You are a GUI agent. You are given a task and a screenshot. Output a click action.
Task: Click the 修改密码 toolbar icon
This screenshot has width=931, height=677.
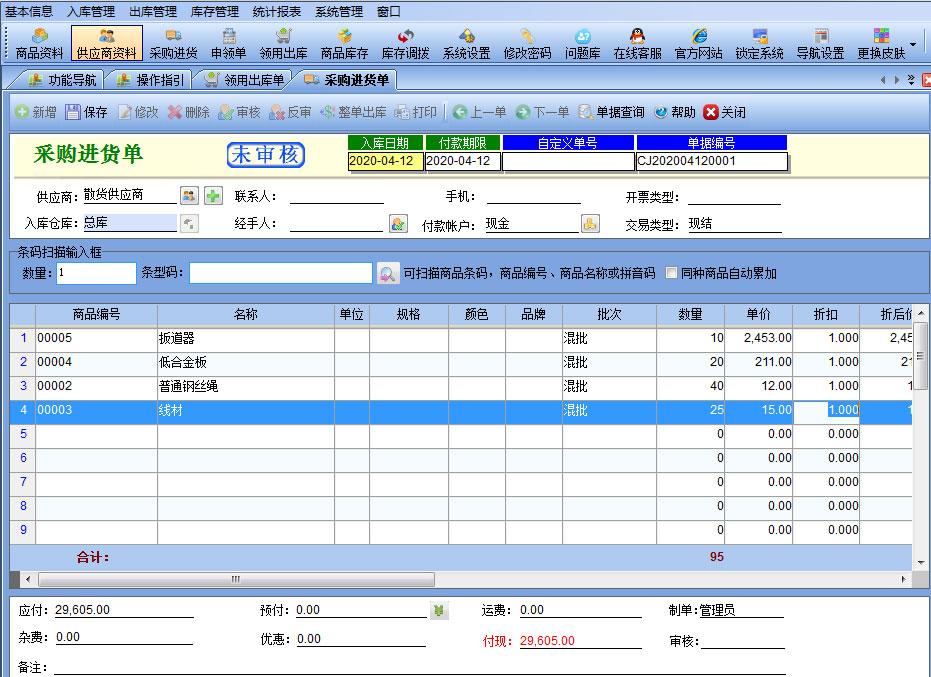(x=527, y=43)
